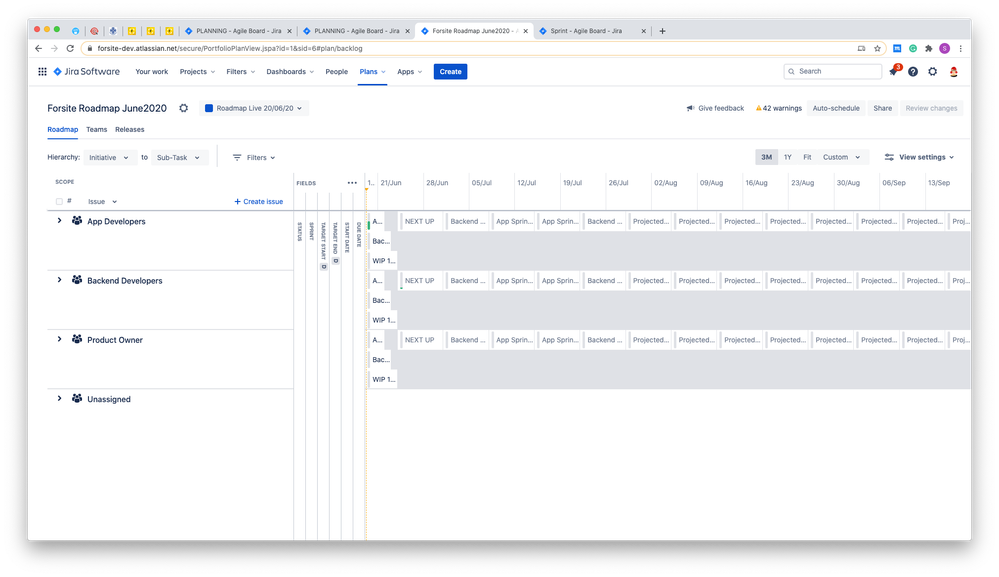The height and width of the screenshot is (577, 999).
Task: Open the Projects menu
Action: pos(198,72)
